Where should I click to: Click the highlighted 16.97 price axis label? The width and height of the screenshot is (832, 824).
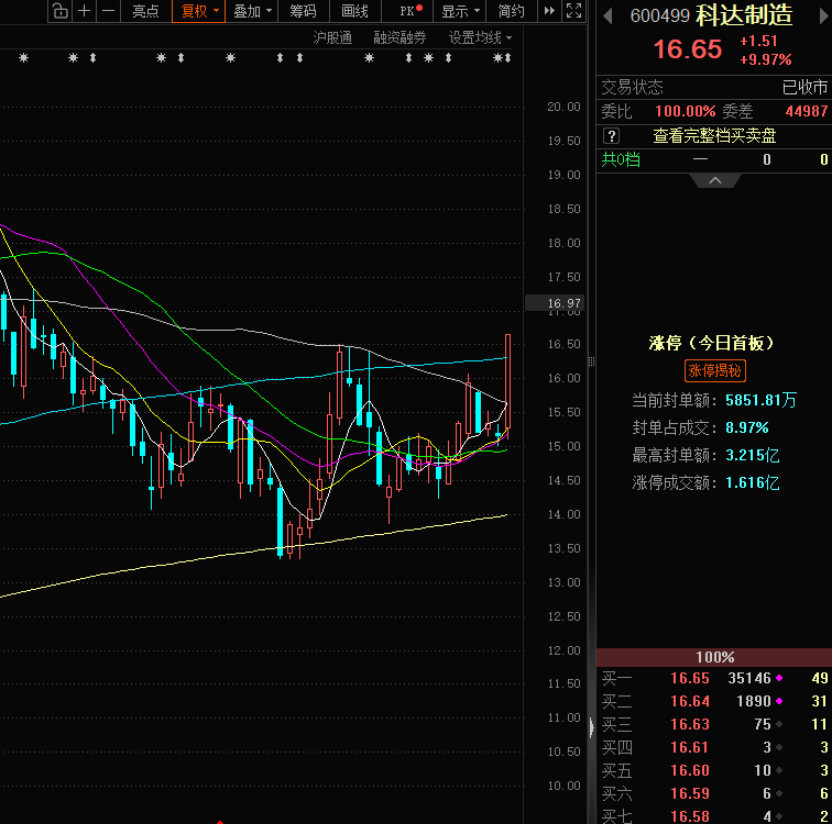(554, 303)
